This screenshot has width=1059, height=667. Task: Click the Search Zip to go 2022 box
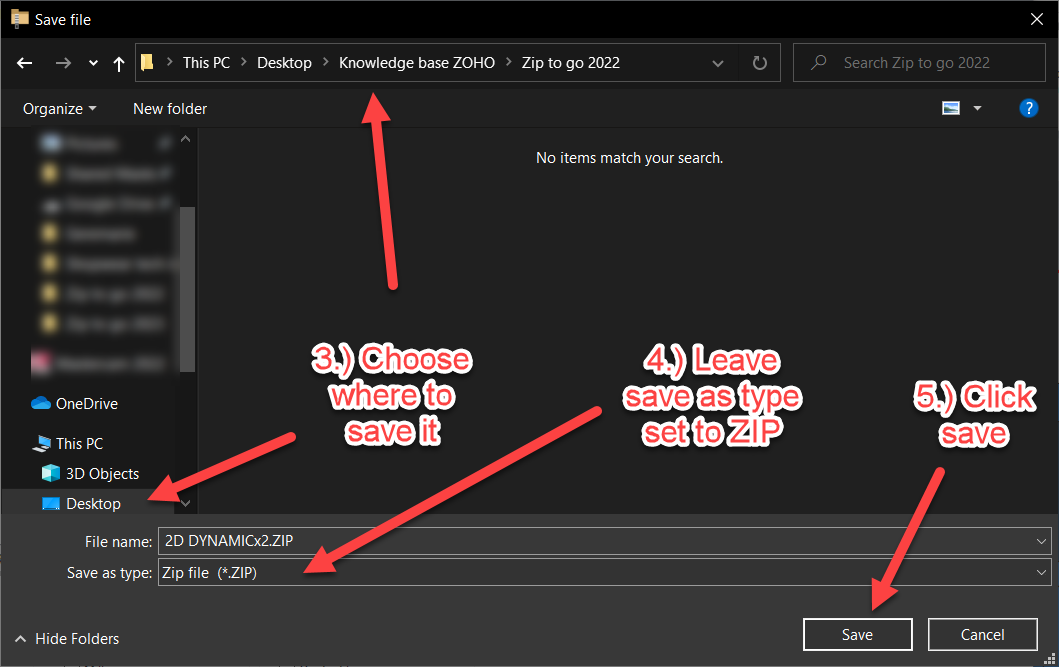(919, 63)
